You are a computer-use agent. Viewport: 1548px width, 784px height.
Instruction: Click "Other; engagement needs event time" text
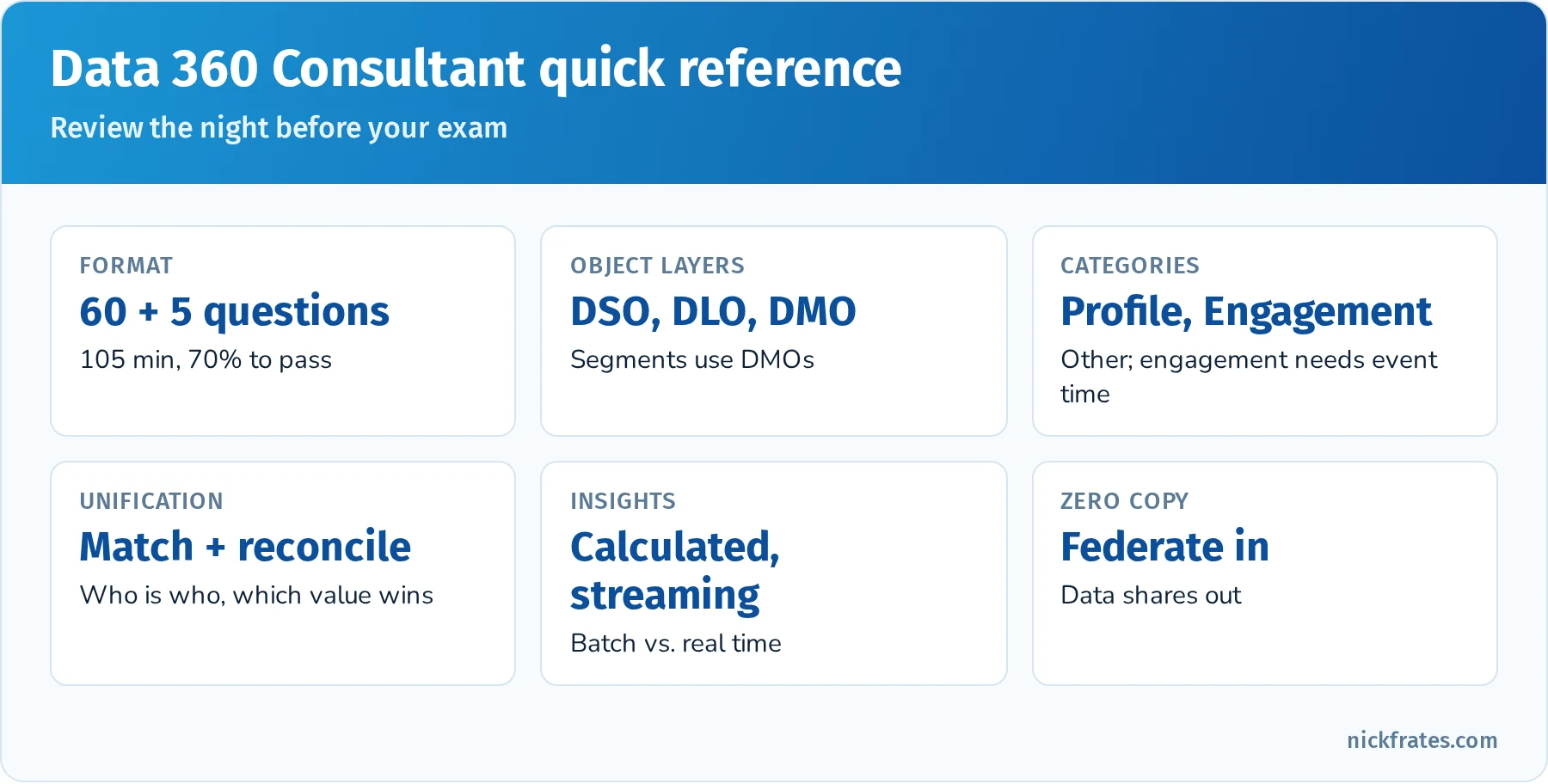1249,377
